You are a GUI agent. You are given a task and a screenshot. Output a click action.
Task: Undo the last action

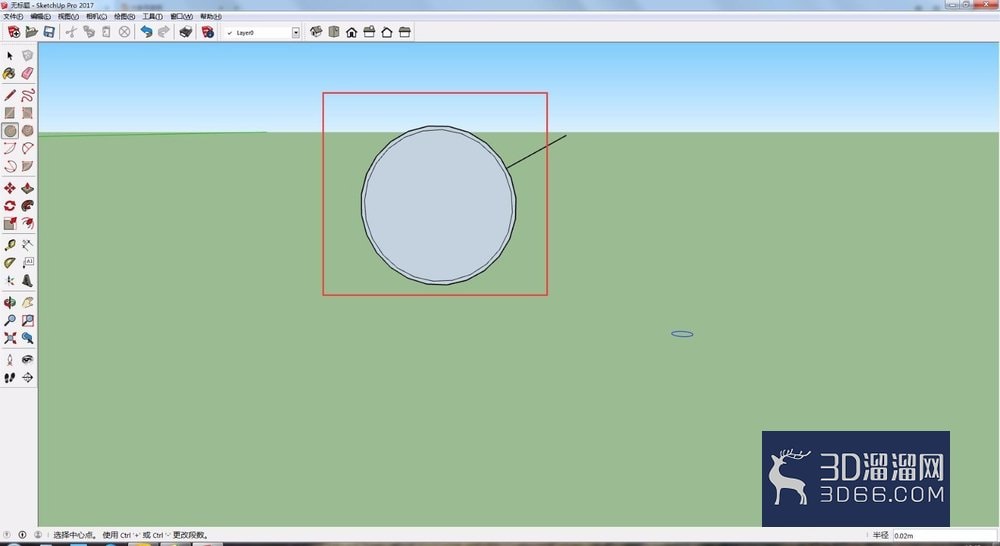pyautogui.click(x=146, y=32)
